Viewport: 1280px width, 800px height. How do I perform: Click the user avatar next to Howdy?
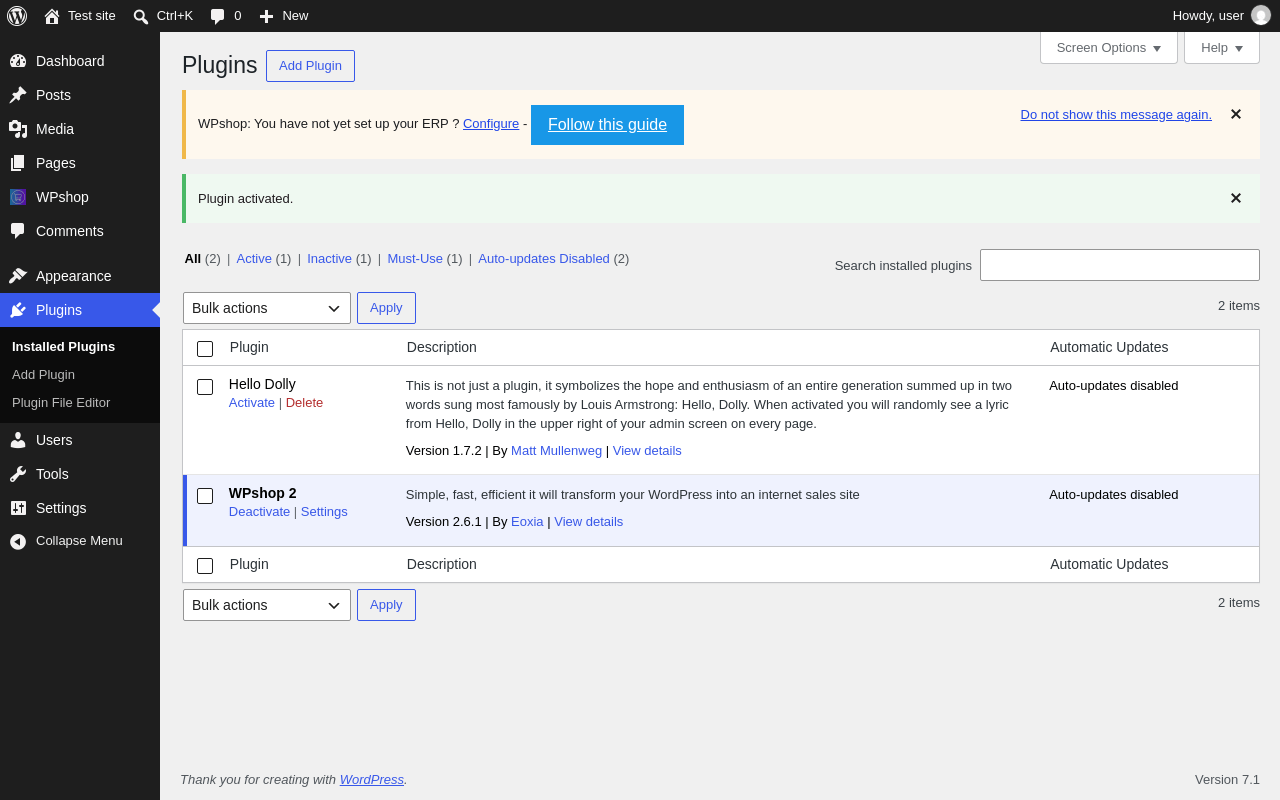1261,15
